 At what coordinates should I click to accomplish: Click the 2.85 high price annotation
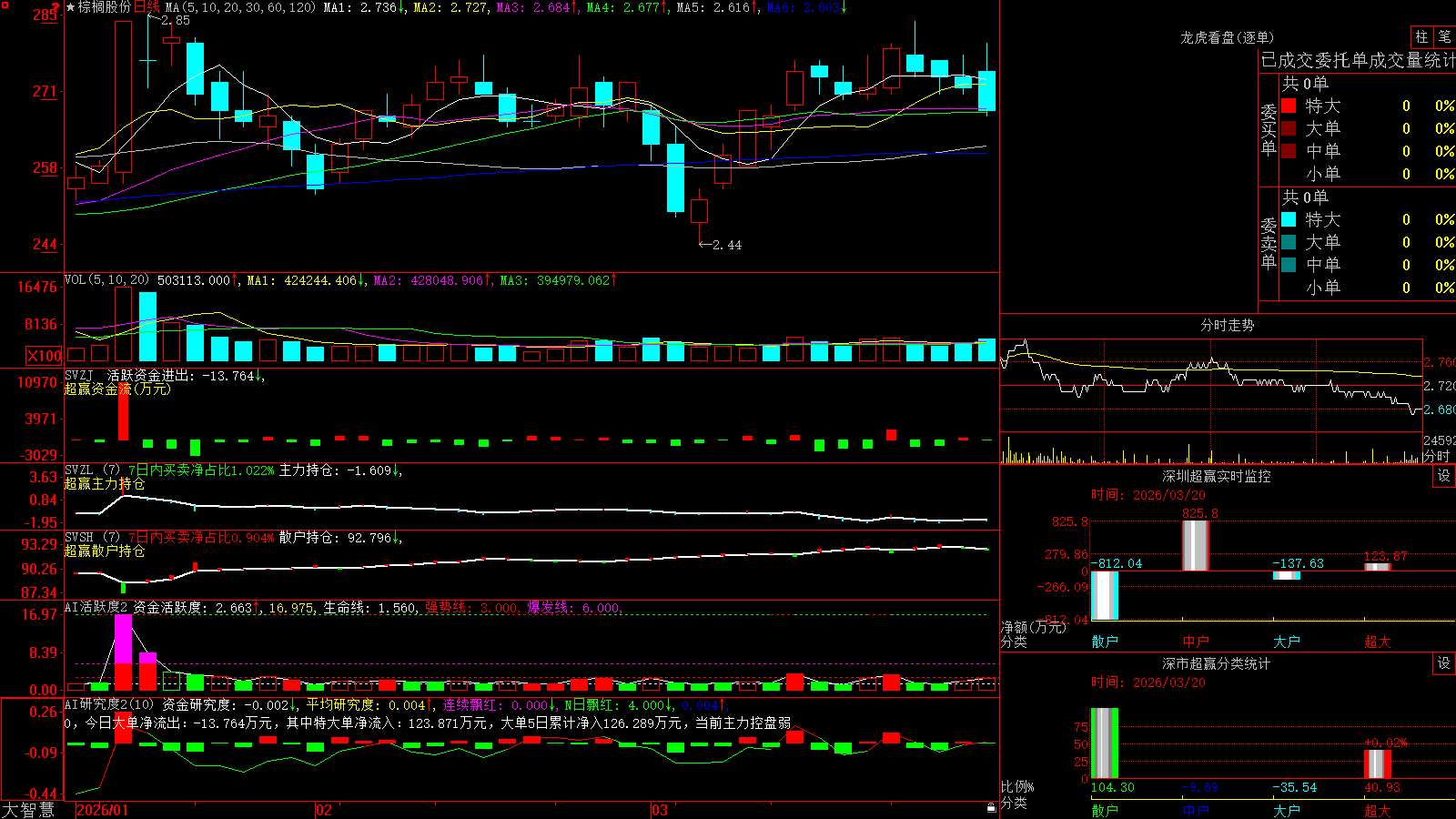tap(175, 20)
